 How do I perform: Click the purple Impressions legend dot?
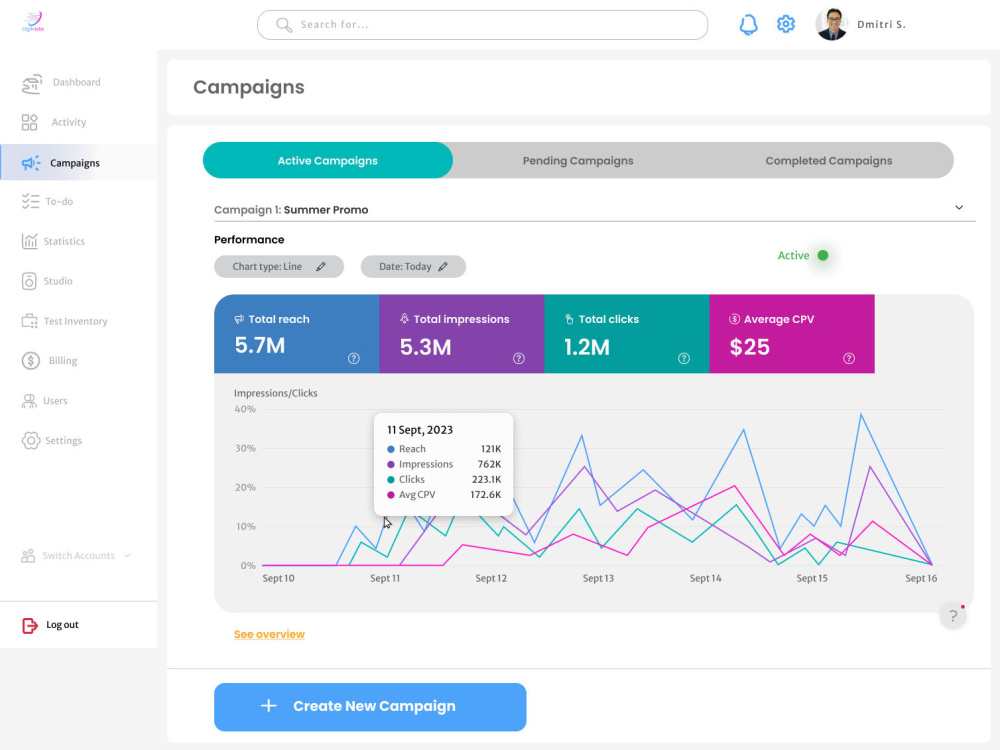point(391,464)
